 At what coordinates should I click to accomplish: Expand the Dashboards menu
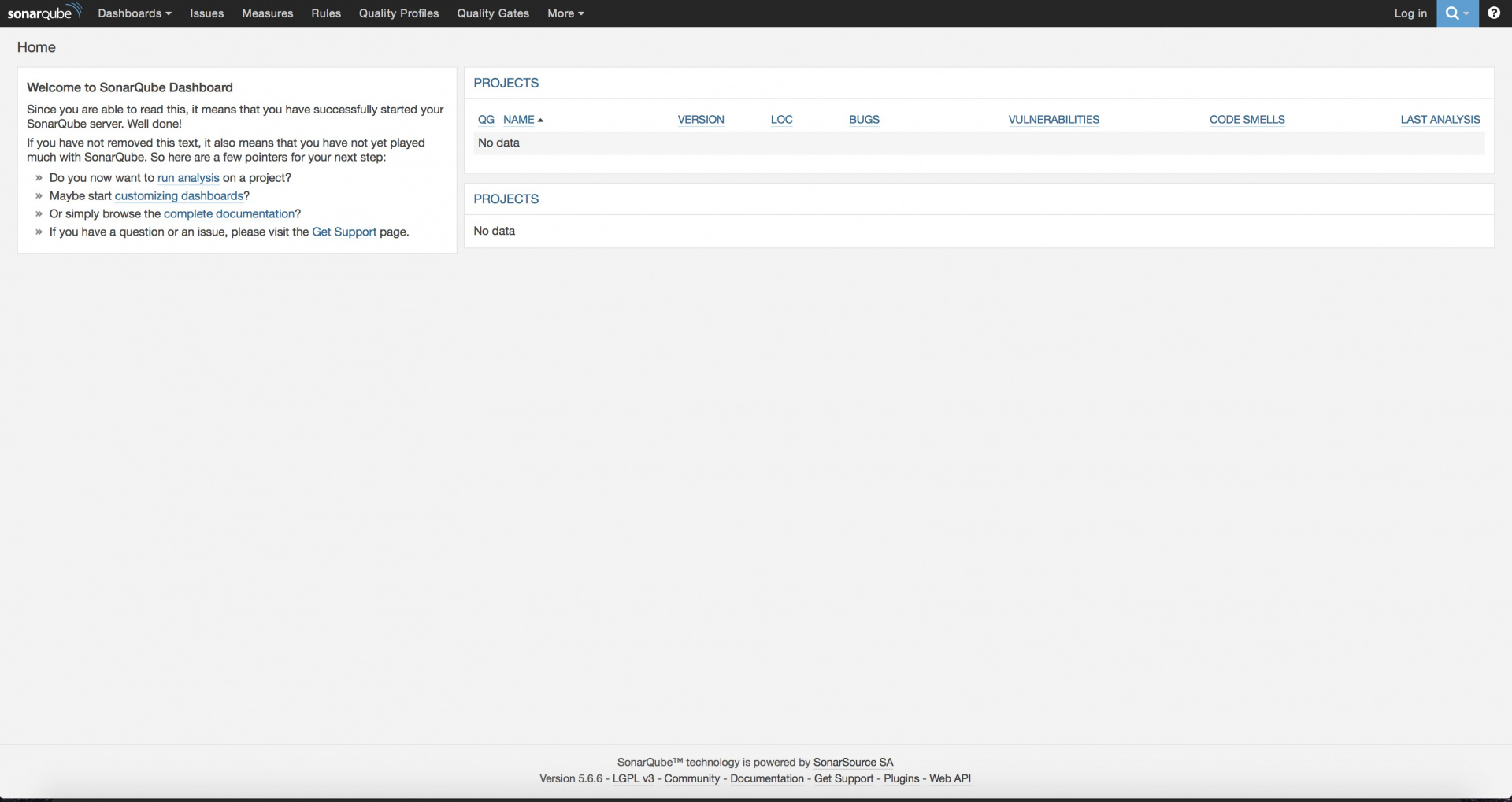(x=135, y=13)
